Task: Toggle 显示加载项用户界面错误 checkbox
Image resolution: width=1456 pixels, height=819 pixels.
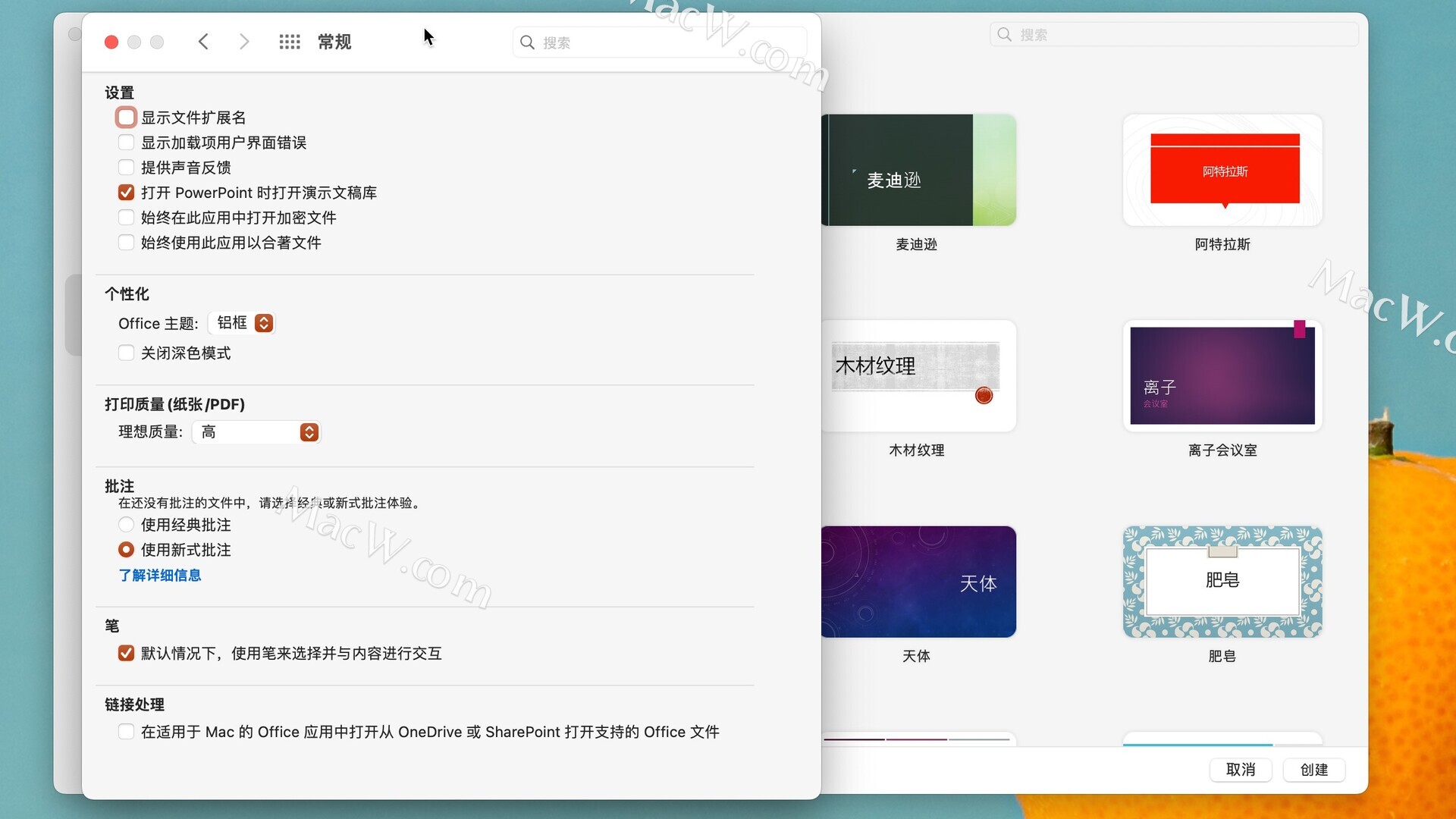Action: [126, 143]
